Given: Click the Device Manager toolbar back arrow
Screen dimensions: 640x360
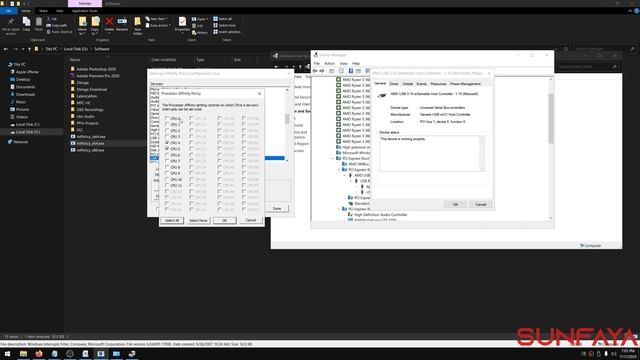Looking at the screenshot, I should pyautogui.click(x=315, y=71).
